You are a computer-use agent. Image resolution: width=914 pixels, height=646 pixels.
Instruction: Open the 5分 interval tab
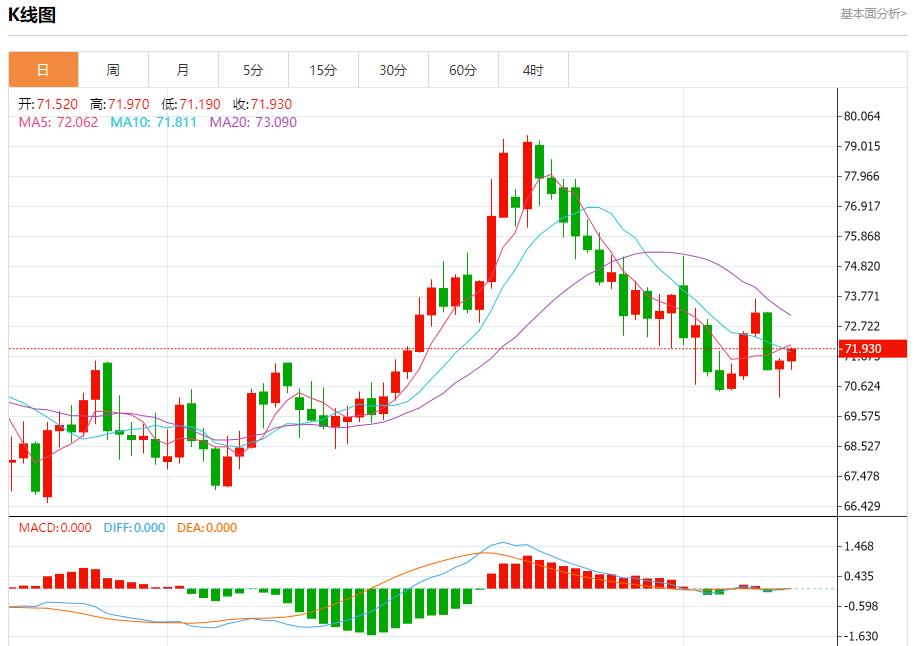click(x=253, y=70)
